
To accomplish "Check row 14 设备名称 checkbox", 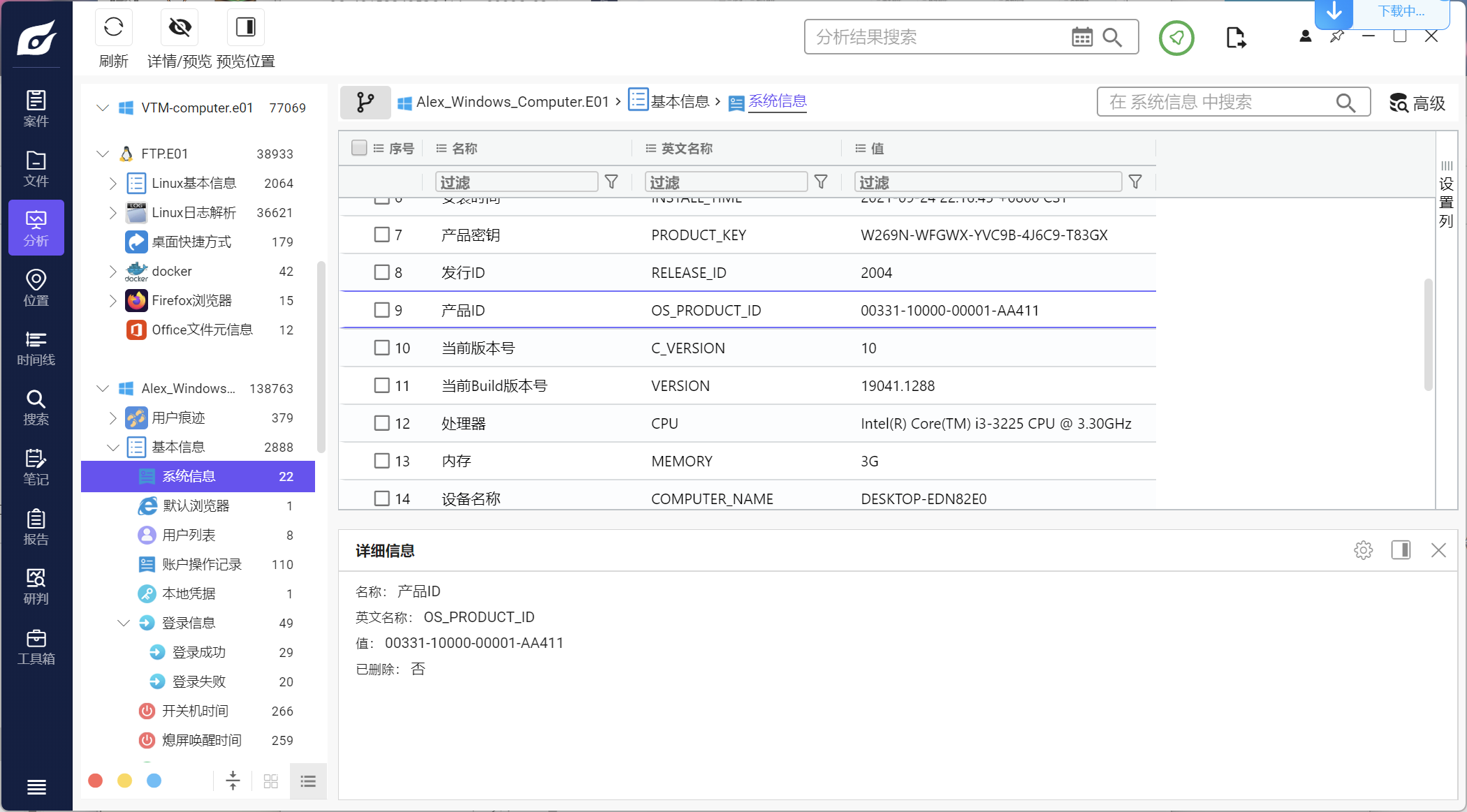I will tap(381, 499).
